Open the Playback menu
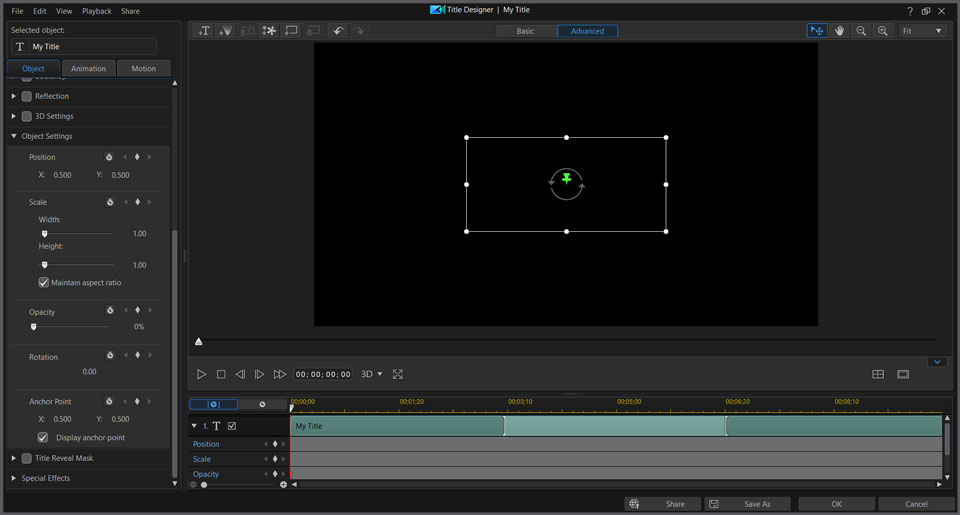The width and height of the screenshot is (960, 515). [97, 11]
